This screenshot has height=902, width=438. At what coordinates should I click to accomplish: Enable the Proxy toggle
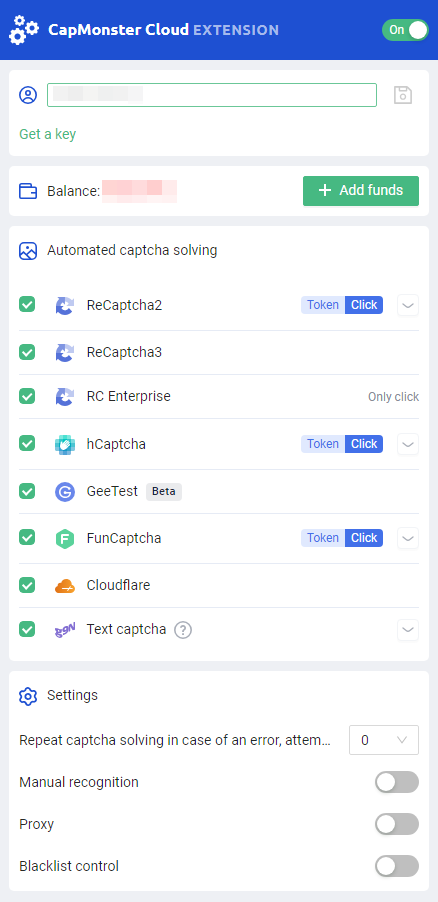[x=397, y=824]
